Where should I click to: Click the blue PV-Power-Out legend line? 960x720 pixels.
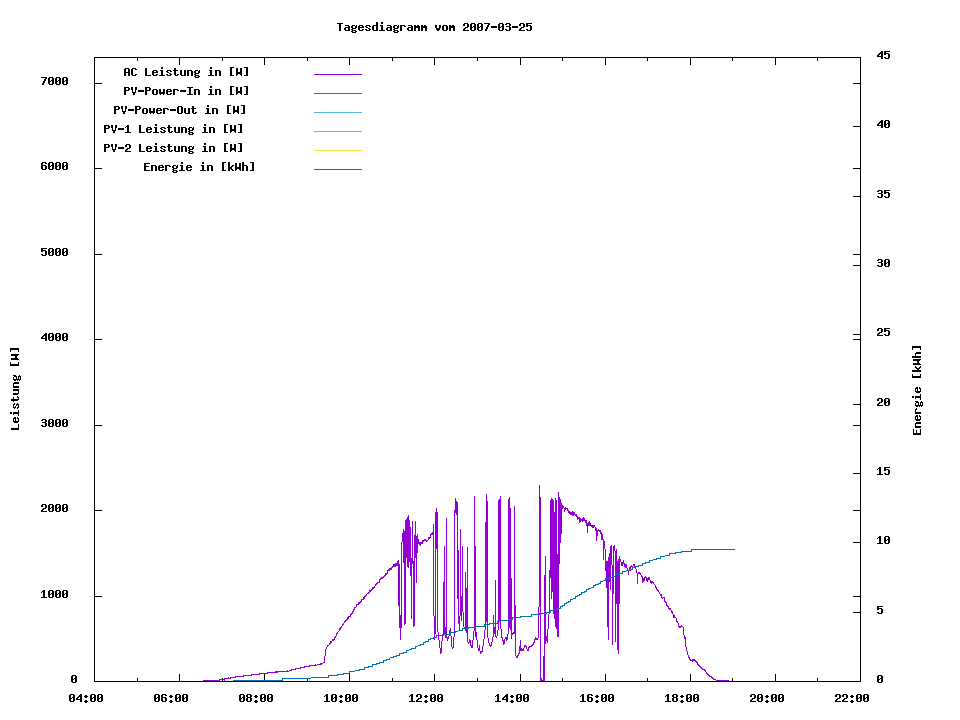coord(337,112)
